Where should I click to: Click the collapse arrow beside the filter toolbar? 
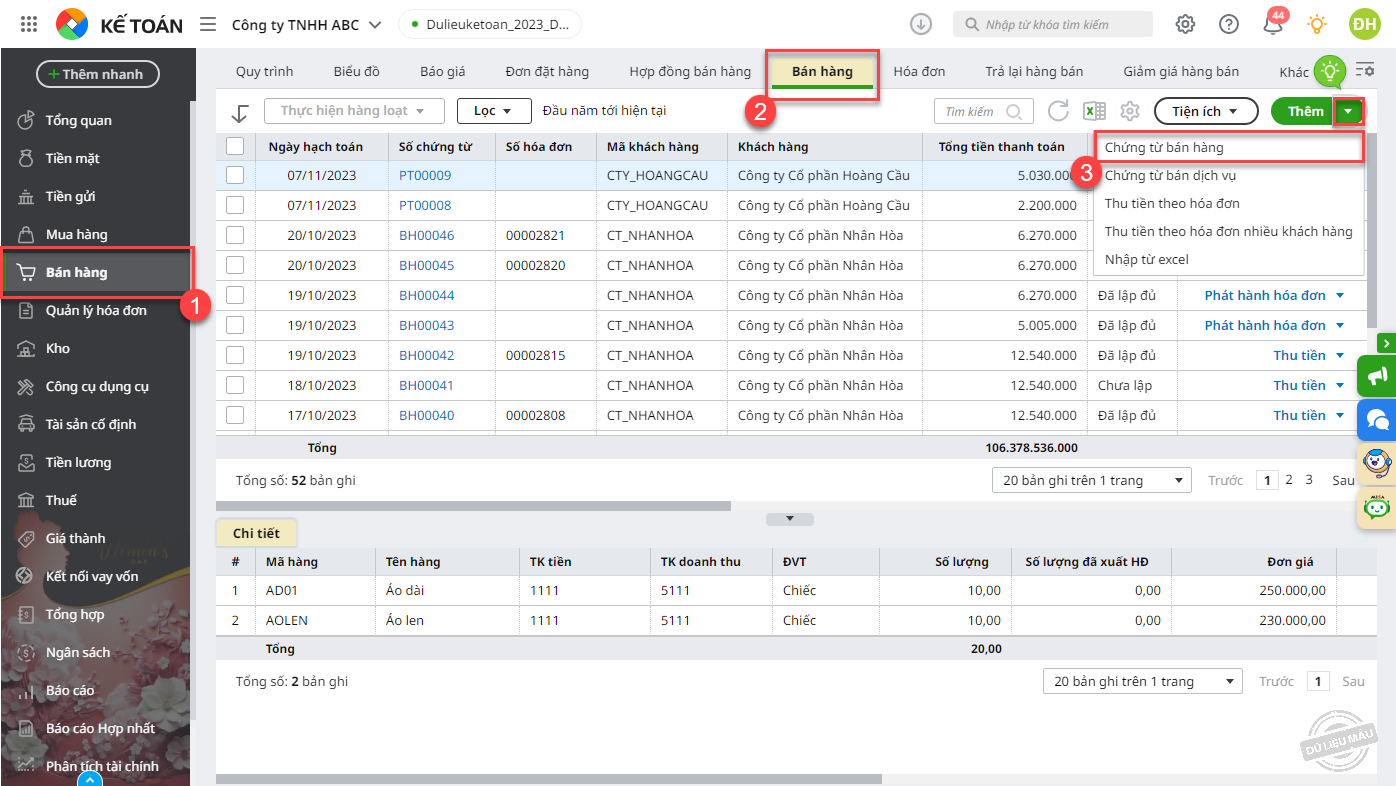[239, 112]
